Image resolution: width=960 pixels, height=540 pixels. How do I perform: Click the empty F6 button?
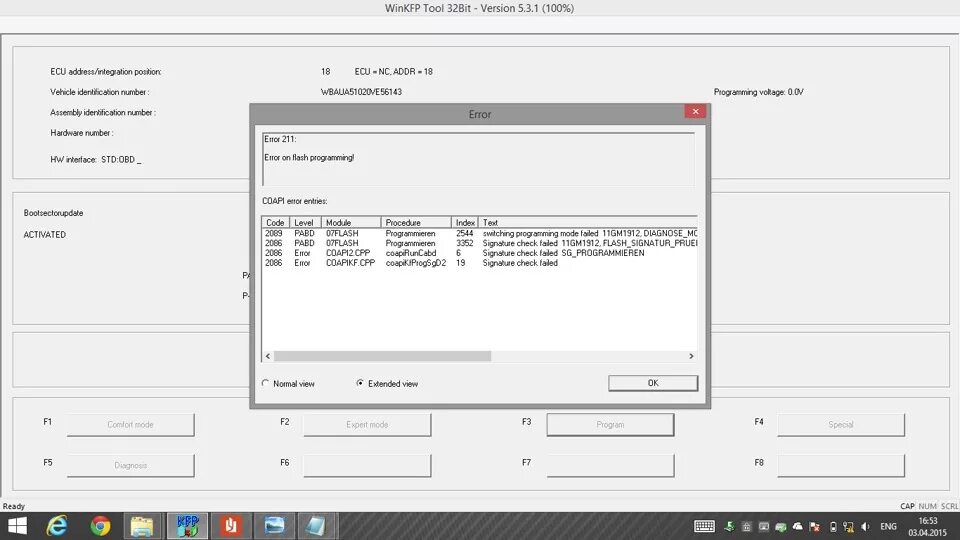(367, 465)
